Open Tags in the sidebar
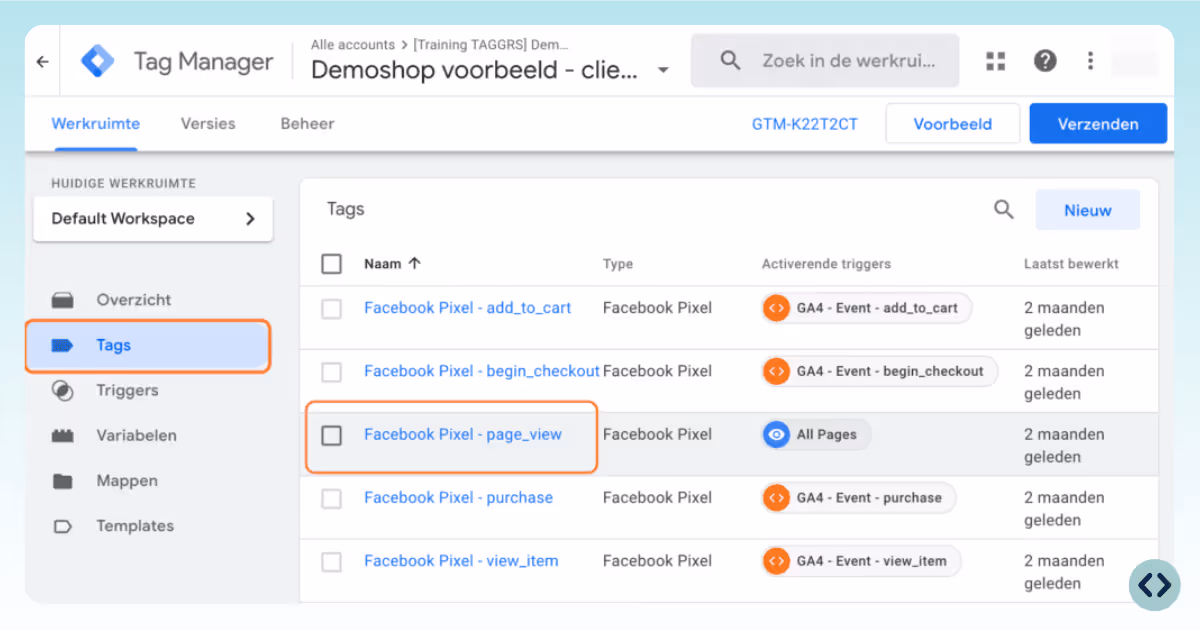 coord(147,345)
